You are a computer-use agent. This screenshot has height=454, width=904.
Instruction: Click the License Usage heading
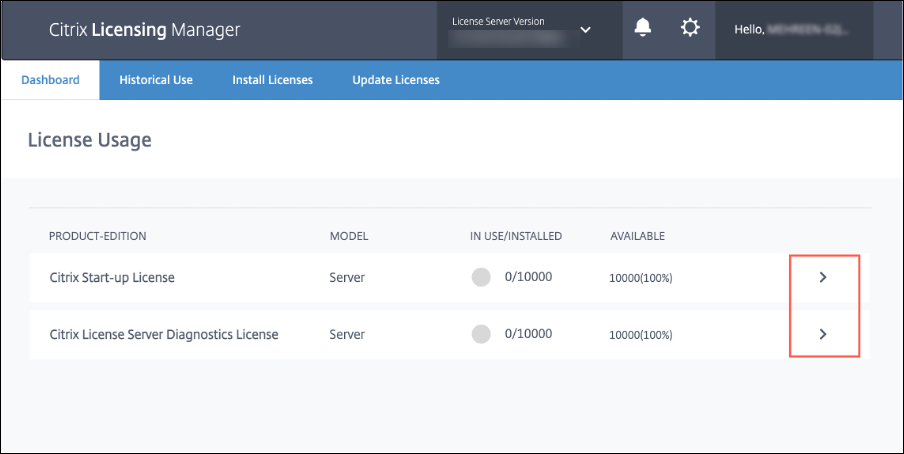89,140
